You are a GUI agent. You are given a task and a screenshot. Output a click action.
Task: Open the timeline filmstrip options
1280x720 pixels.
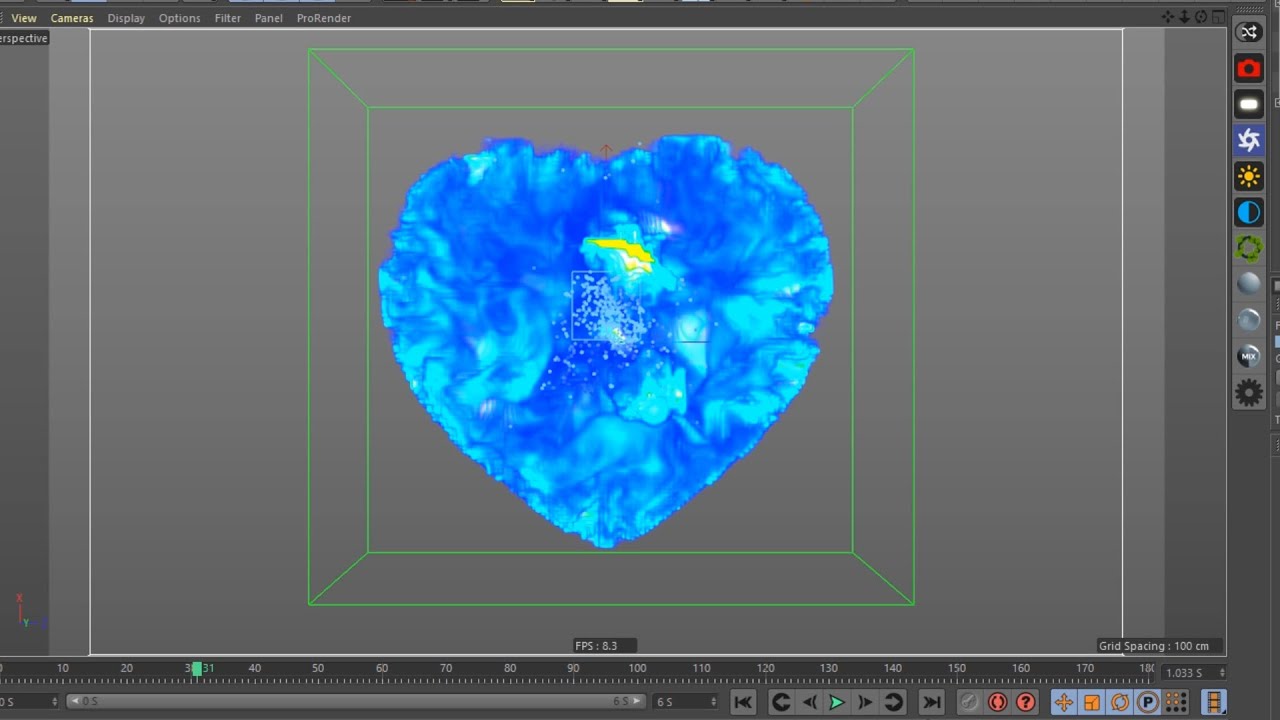click(1214, 702)
